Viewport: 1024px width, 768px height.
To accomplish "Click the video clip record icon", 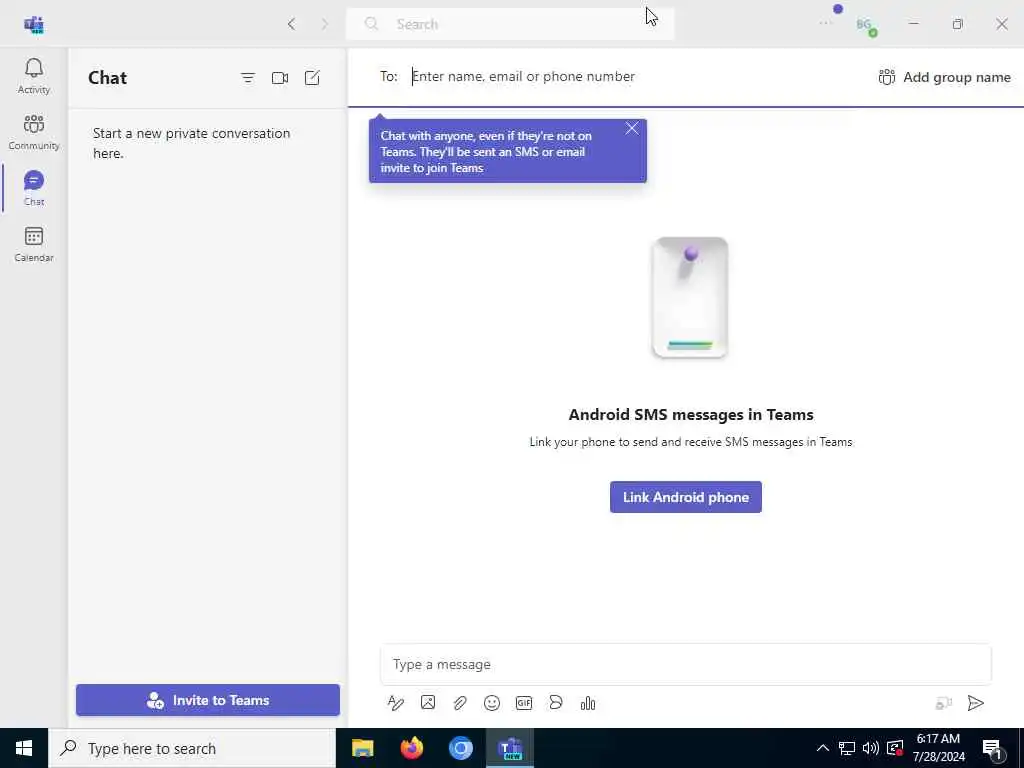I will (944, 703).
